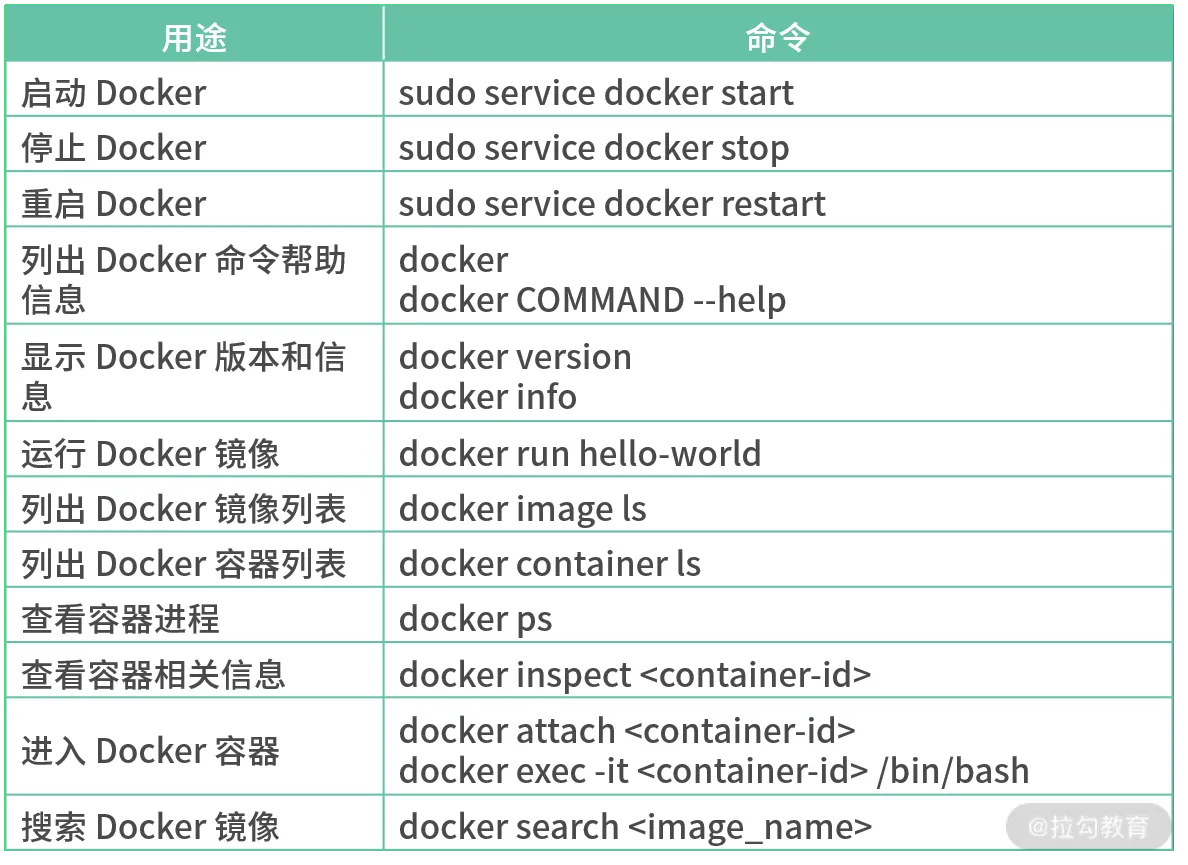Image resolution: width=1188 pixels, height=865 pixels.
Task: Select the docker image ls command
Action: 523,509
